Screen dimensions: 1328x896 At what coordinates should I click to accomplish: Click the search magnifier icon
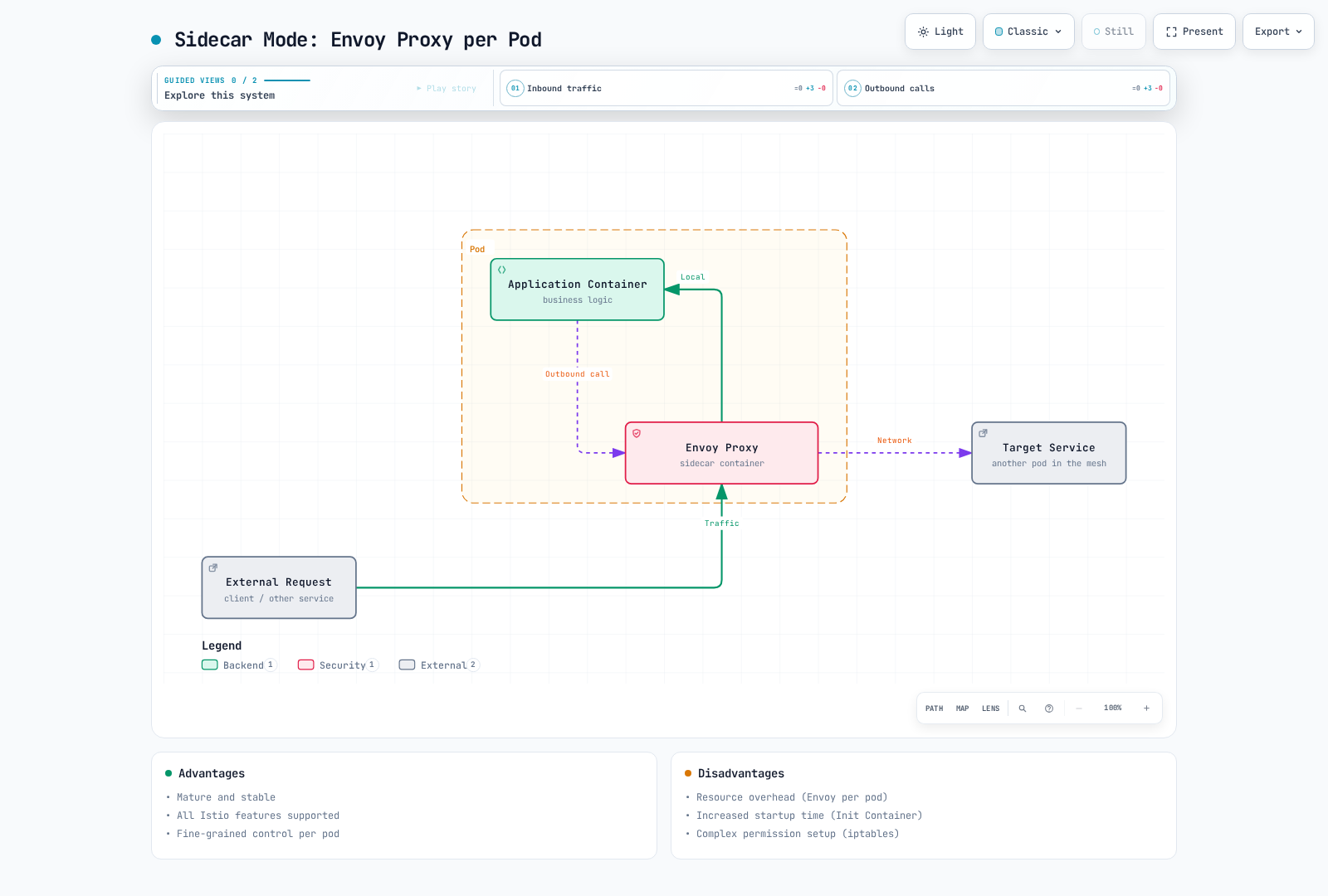[x=1023, y=709]
